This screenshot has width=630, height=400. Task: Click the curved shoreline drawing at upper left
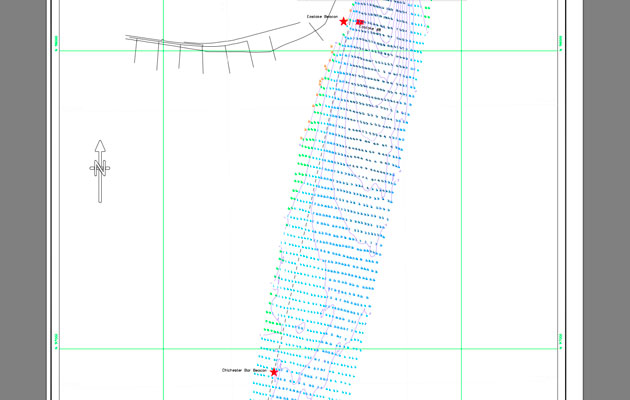pyautogui.click(x=220, y=42)
